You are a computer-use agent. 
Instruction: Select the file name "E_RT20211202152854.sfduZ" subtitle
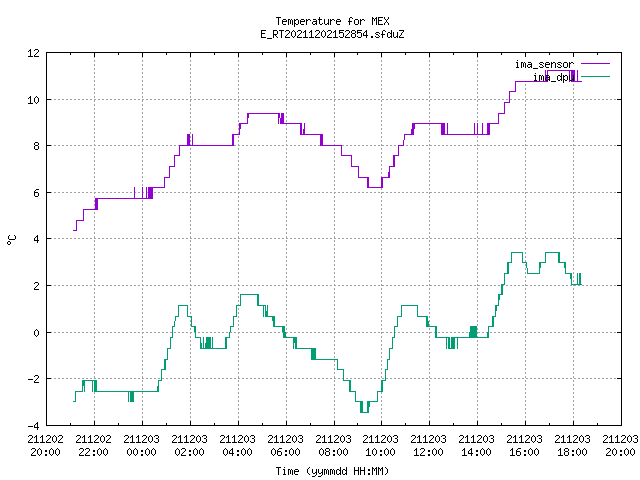[332, 34]
